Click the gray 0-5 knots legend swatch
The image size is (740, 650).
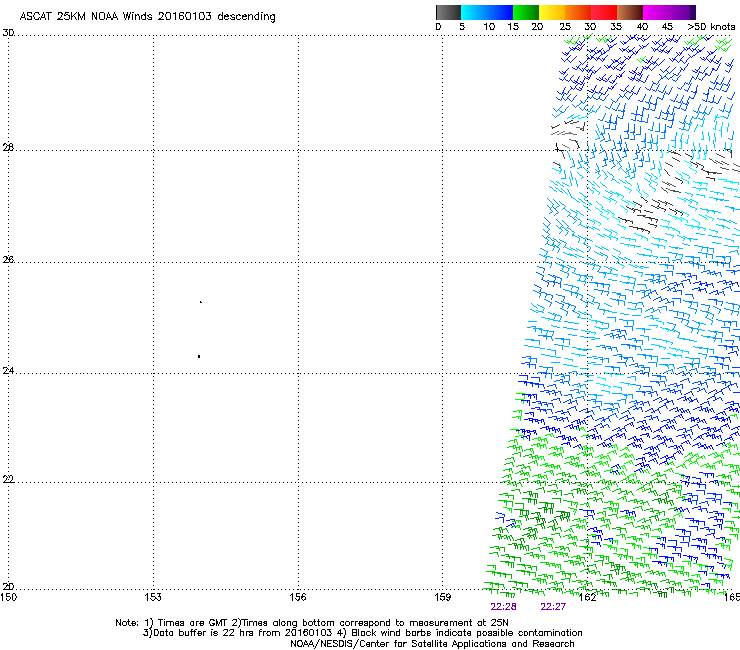click(448, 12)
